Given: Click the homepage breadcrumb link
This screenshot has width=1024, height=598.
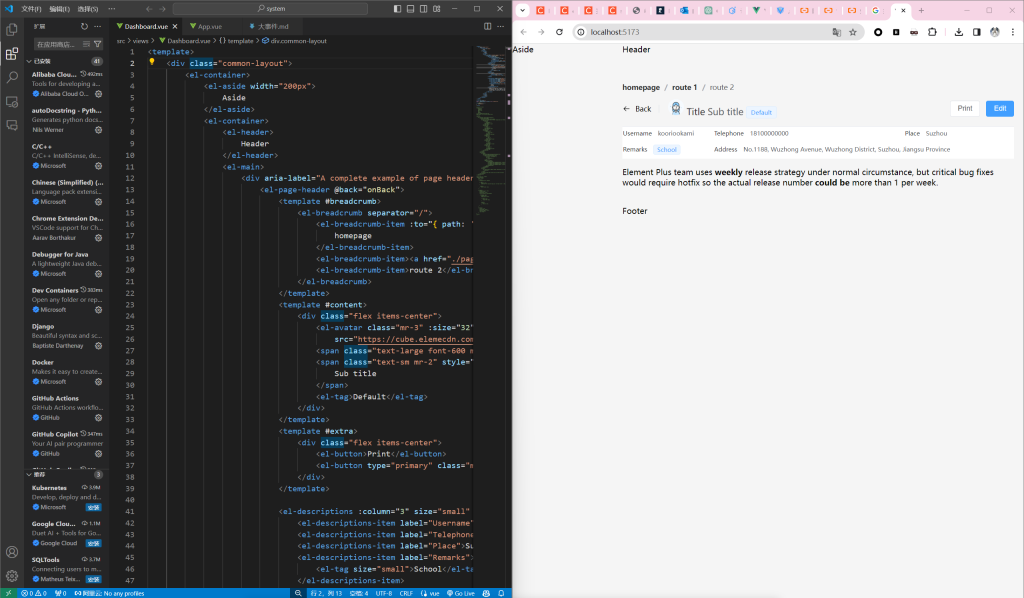Looking at the screenshot, I should pos(641,87).
